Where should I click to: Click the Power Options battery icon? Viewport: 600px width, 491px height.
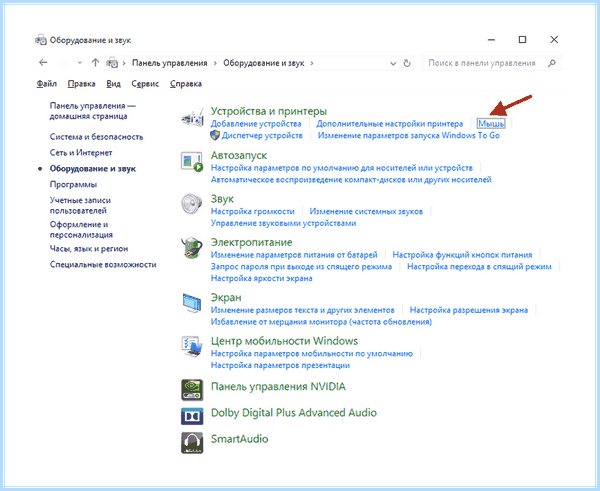191,248
